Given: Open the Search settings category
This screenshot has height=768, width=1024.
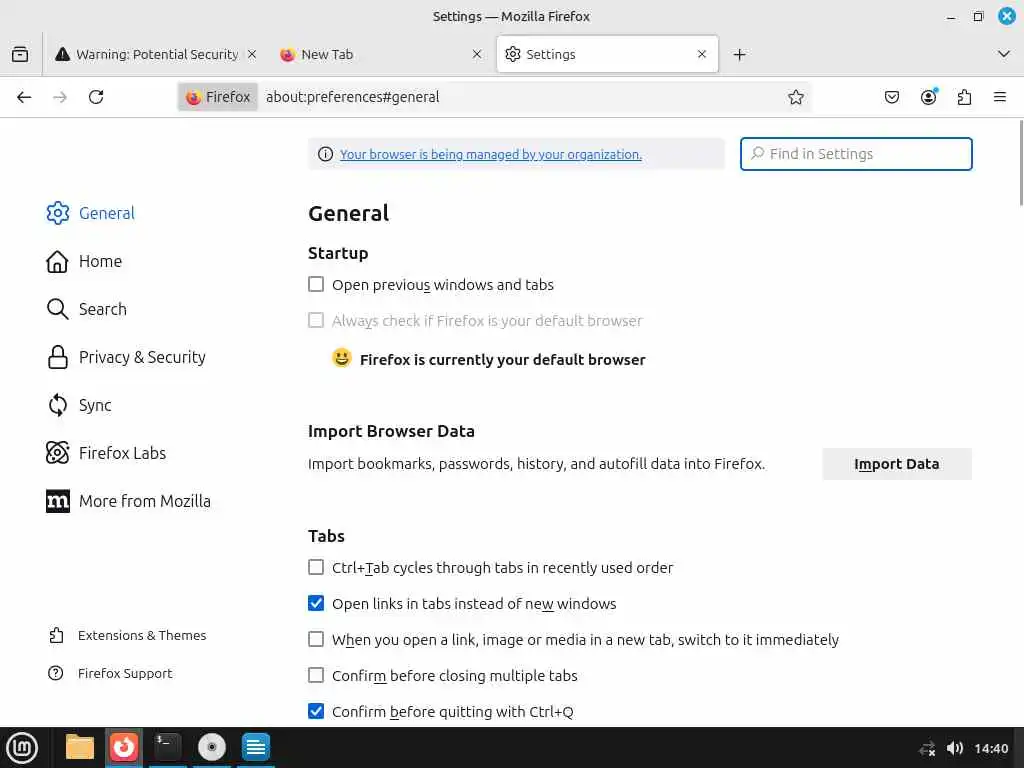Looking at the screenshot, I should (x=103, y=309).
